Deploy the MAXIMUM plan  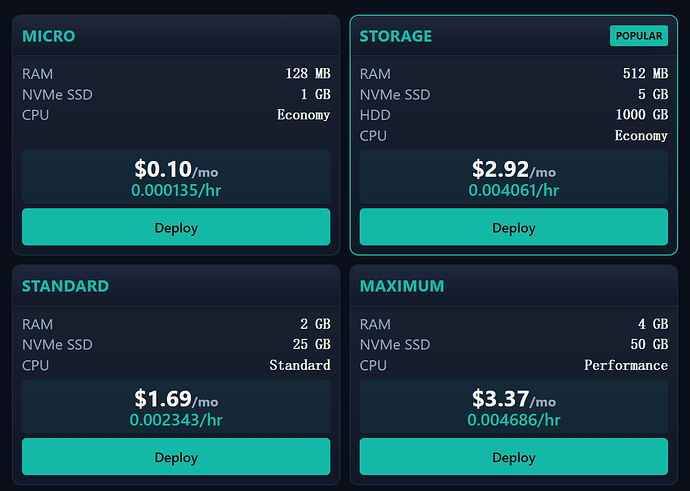point(514,457)
